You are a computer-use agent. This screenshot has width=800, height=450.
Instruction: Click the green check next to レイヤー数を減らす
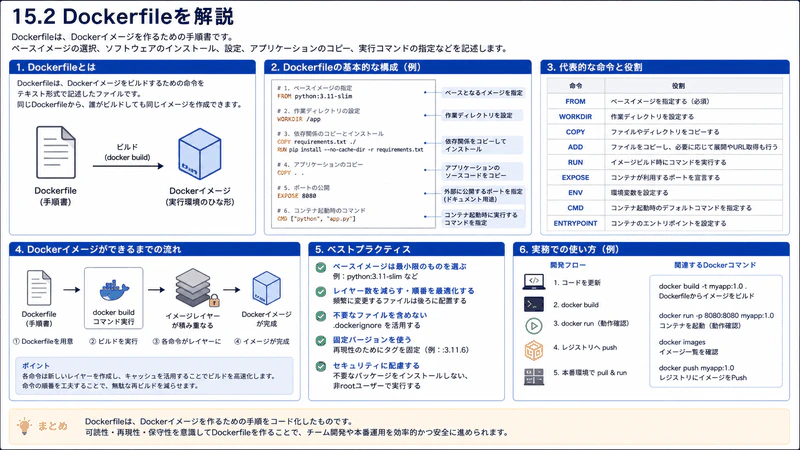tap(321, 292)
